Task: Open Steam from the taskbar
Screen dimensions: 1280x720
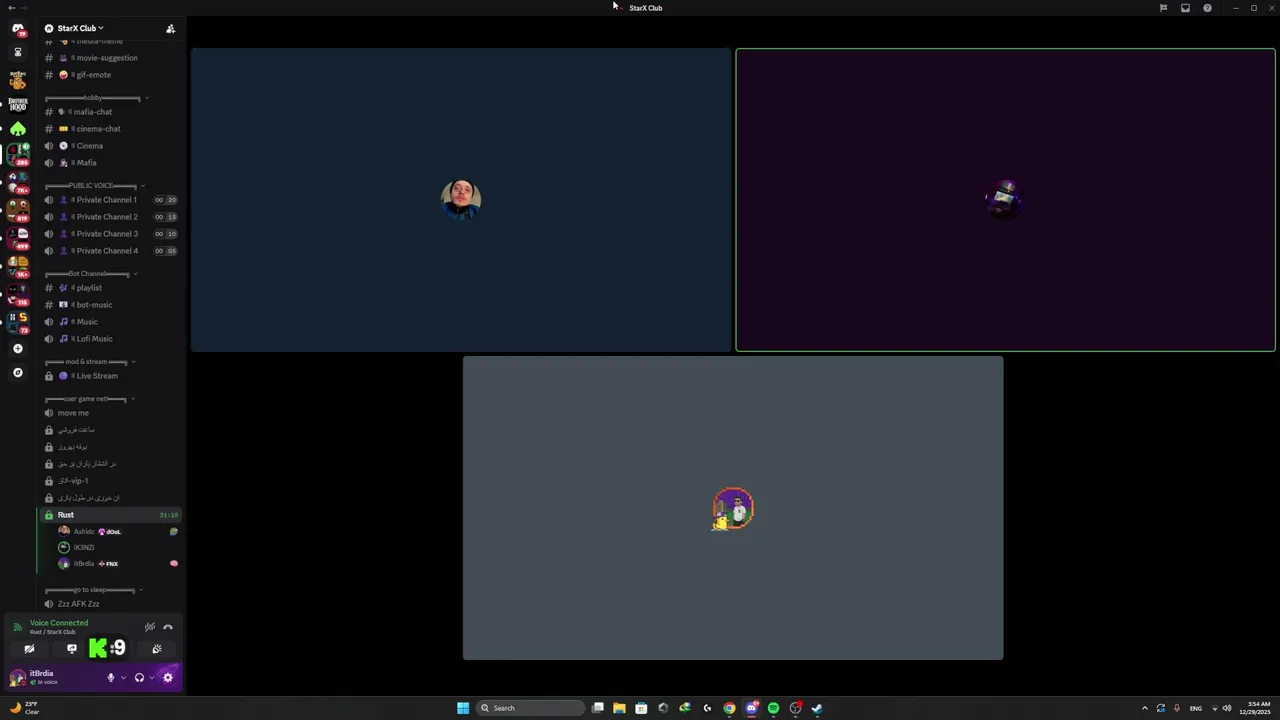Action: tap(817, 708)
